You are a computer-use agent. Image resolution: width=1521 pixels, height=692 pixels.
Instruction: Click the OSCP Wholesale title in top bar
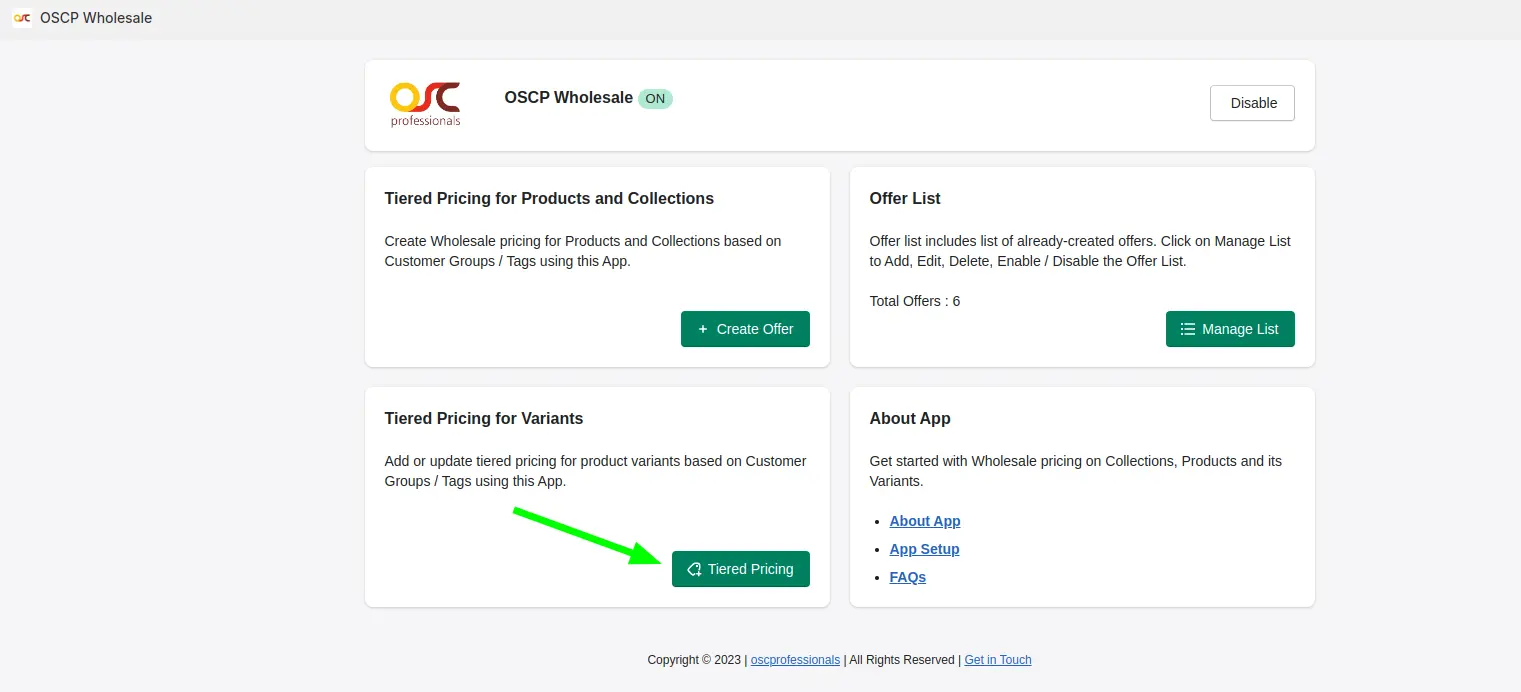96,18
